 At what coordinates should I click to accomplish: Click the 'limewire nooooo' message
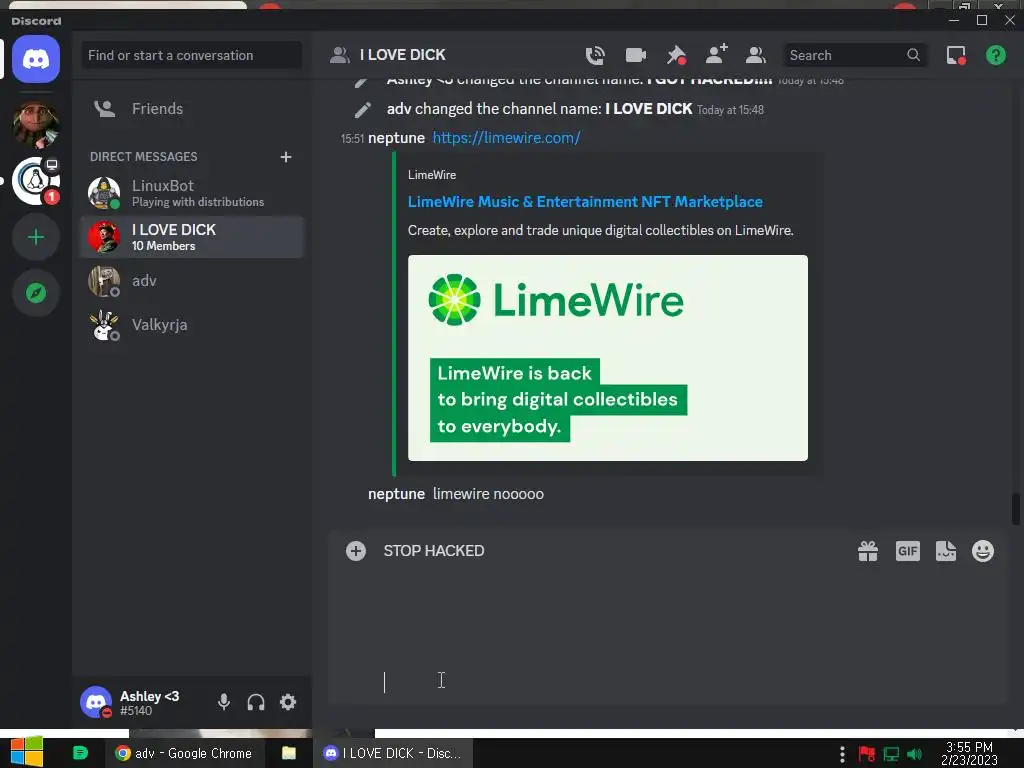(488, 494)
